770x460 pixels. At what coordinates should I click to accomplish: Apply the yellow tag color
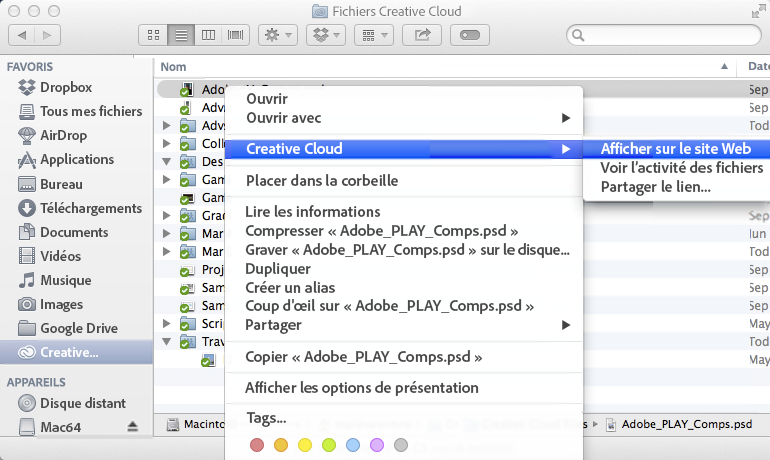(305, 445)
